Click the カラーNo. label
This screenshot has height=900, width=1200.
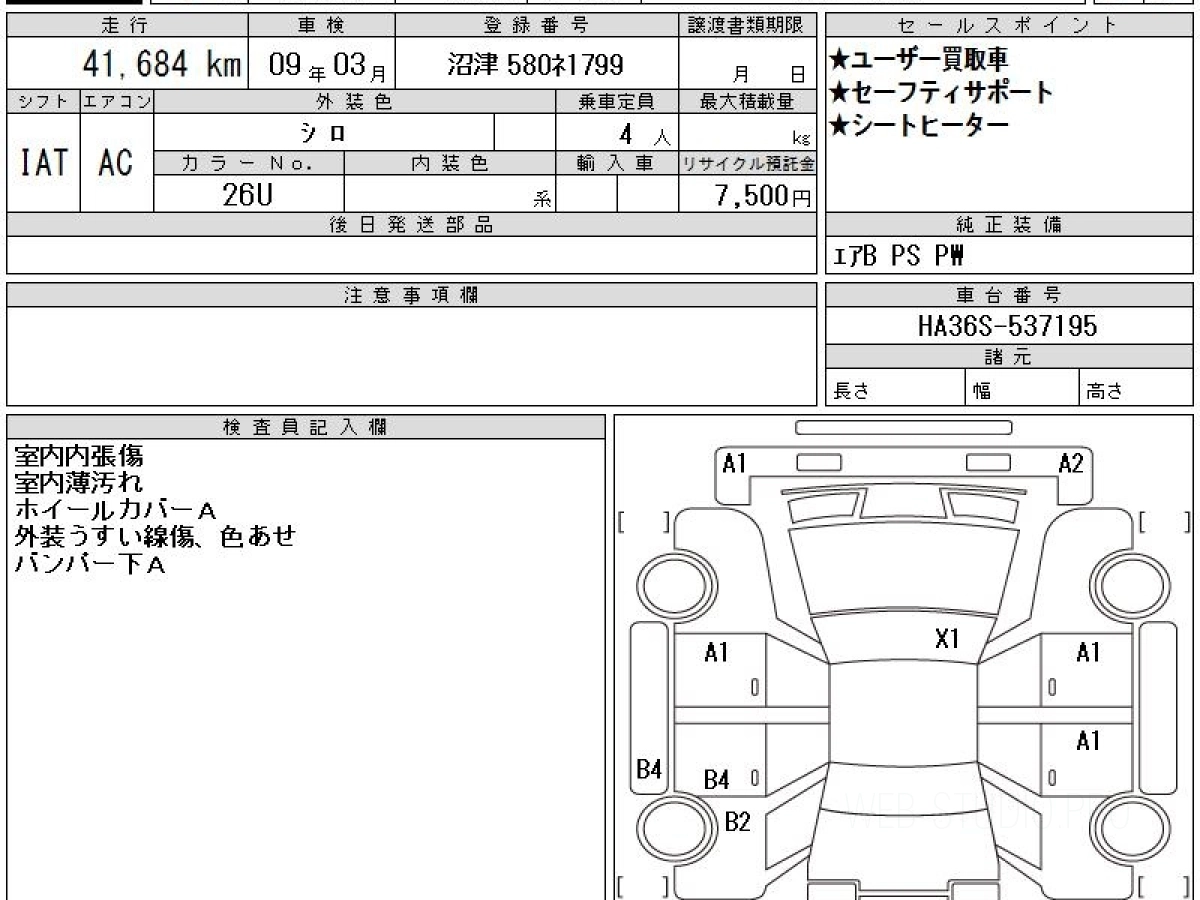(248, 163)
